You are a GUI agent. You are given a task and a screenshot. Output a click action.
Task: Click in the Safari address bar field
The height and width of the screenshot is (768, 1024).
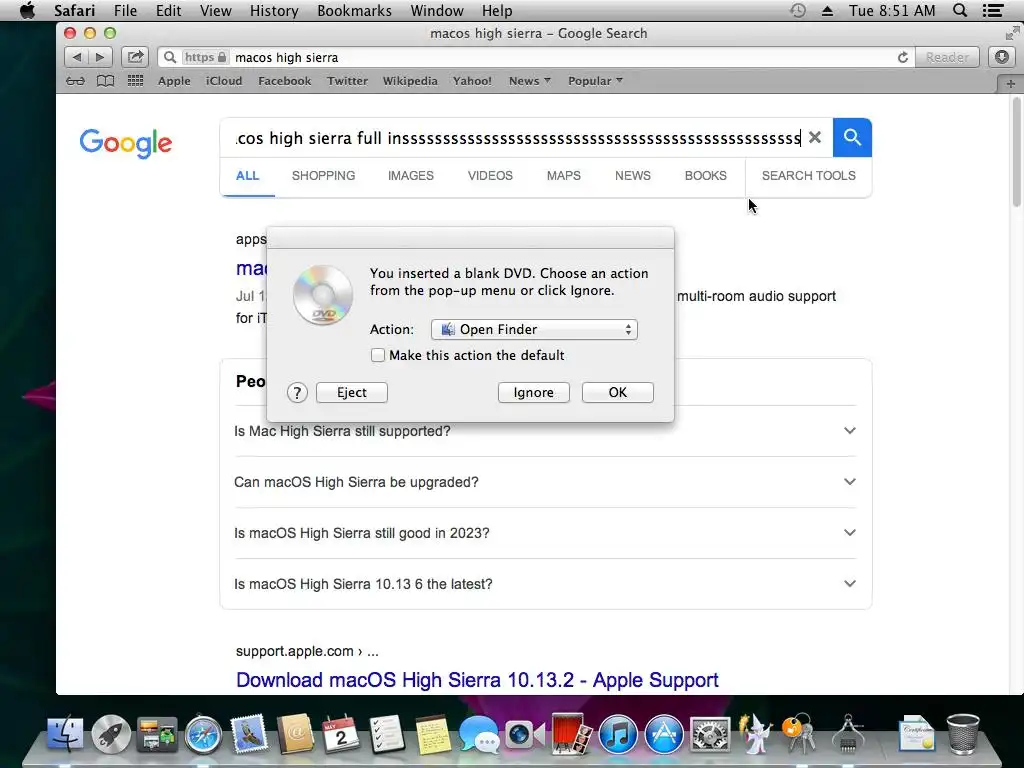tap(536, 57)
